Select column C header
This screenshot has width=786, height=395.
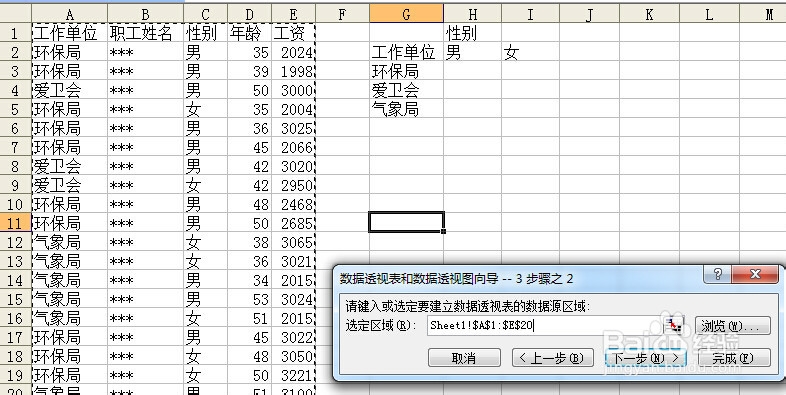206,14
